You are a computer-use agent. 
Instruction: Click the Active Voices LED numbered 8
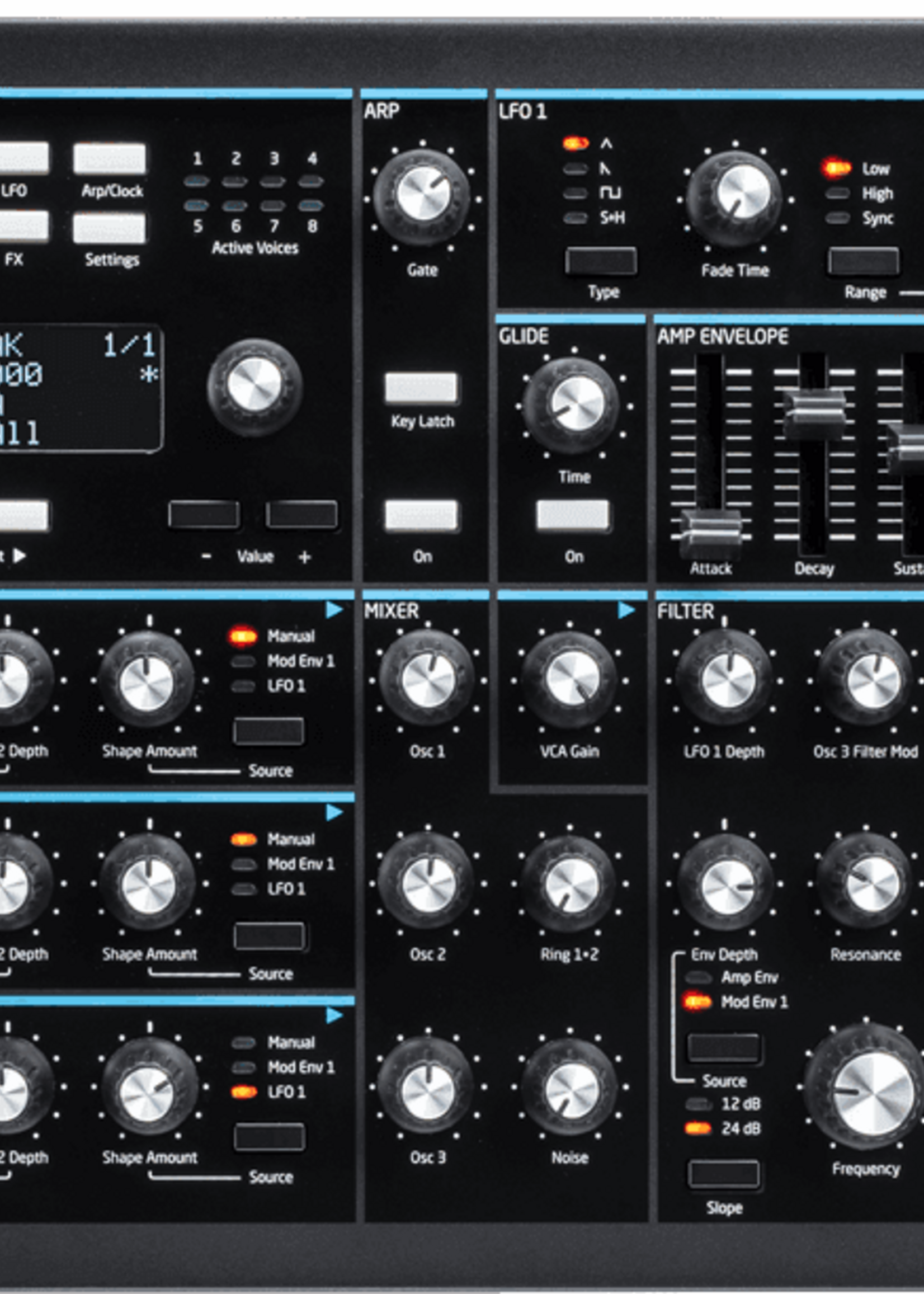[311, 205]
